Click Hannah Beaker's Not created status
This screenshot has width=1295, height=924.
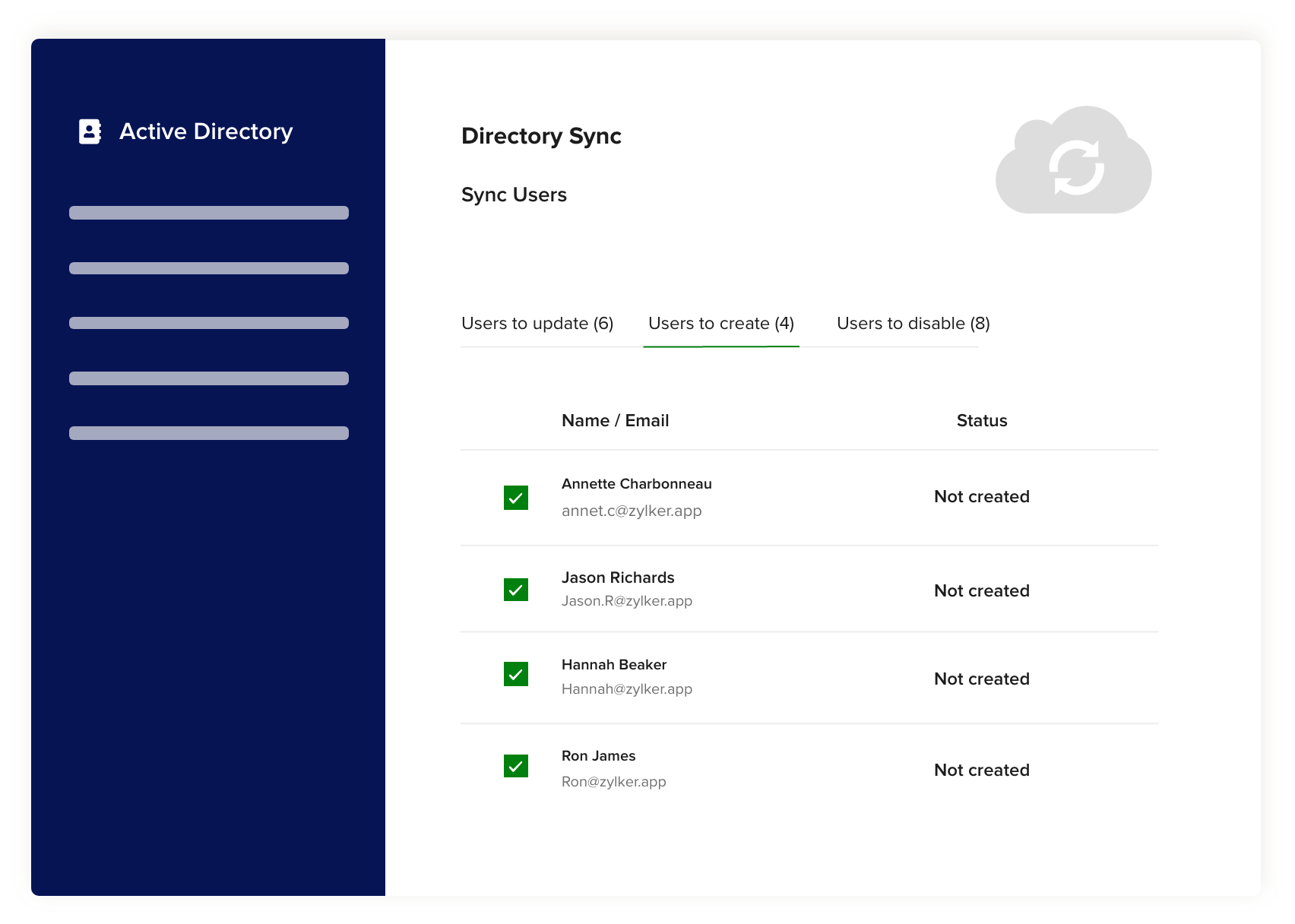[x=981, y=679]
